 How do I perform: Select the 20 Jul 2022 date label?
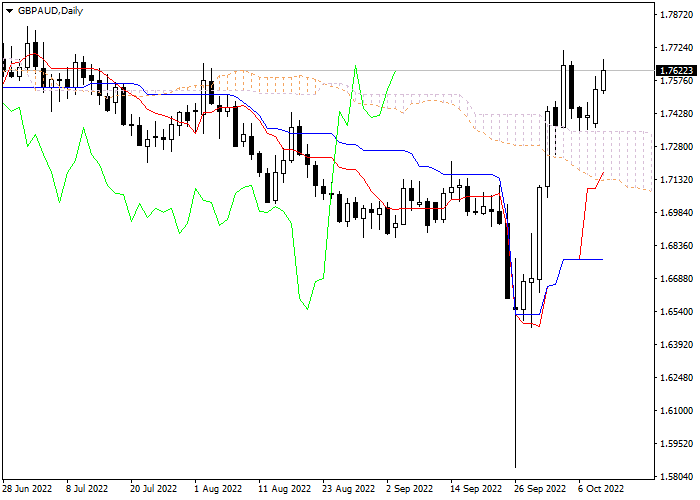coord(154,490)
